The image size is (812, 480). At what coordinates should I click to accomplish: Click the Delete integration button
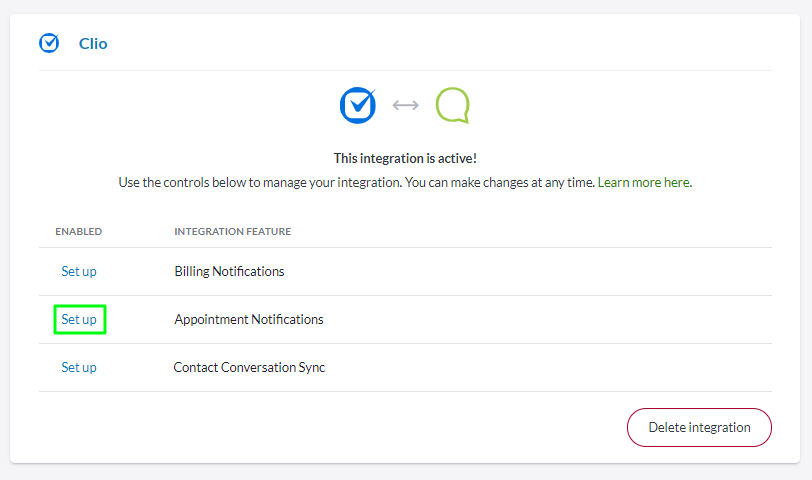click(x=699, y=427)
